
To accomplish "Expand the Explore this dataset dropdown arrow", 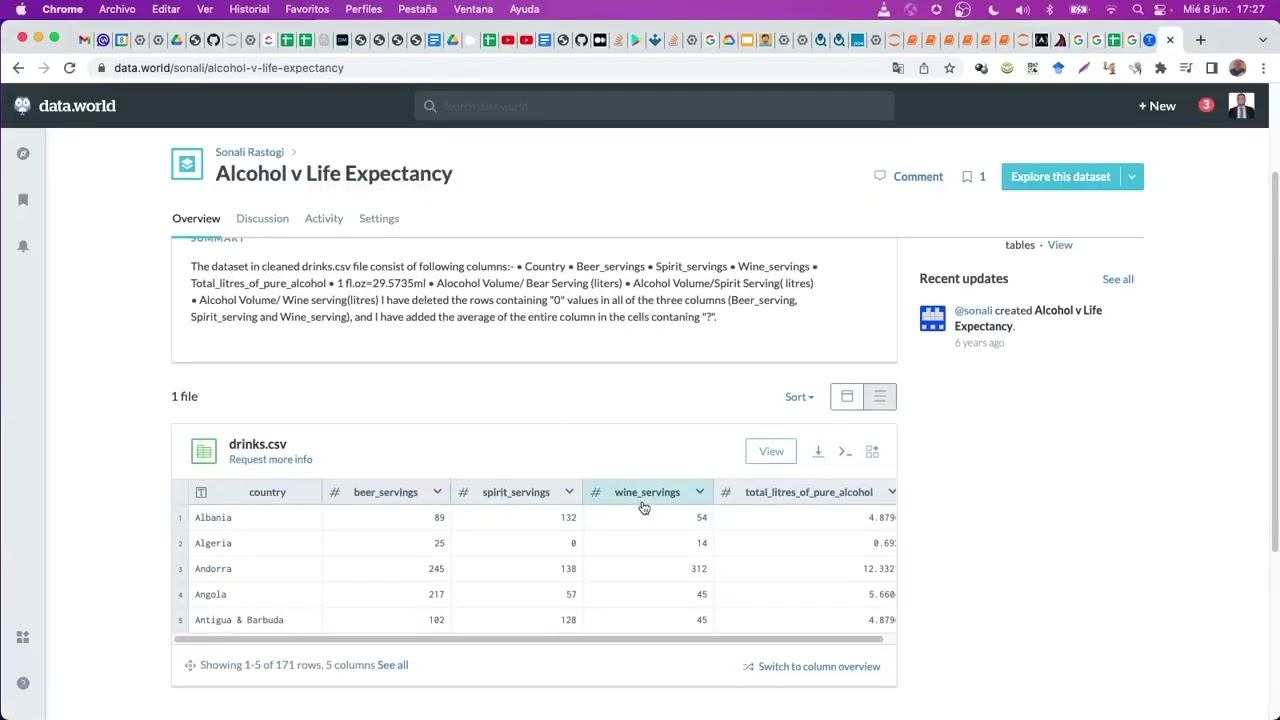I will (x=1132, y=177).
